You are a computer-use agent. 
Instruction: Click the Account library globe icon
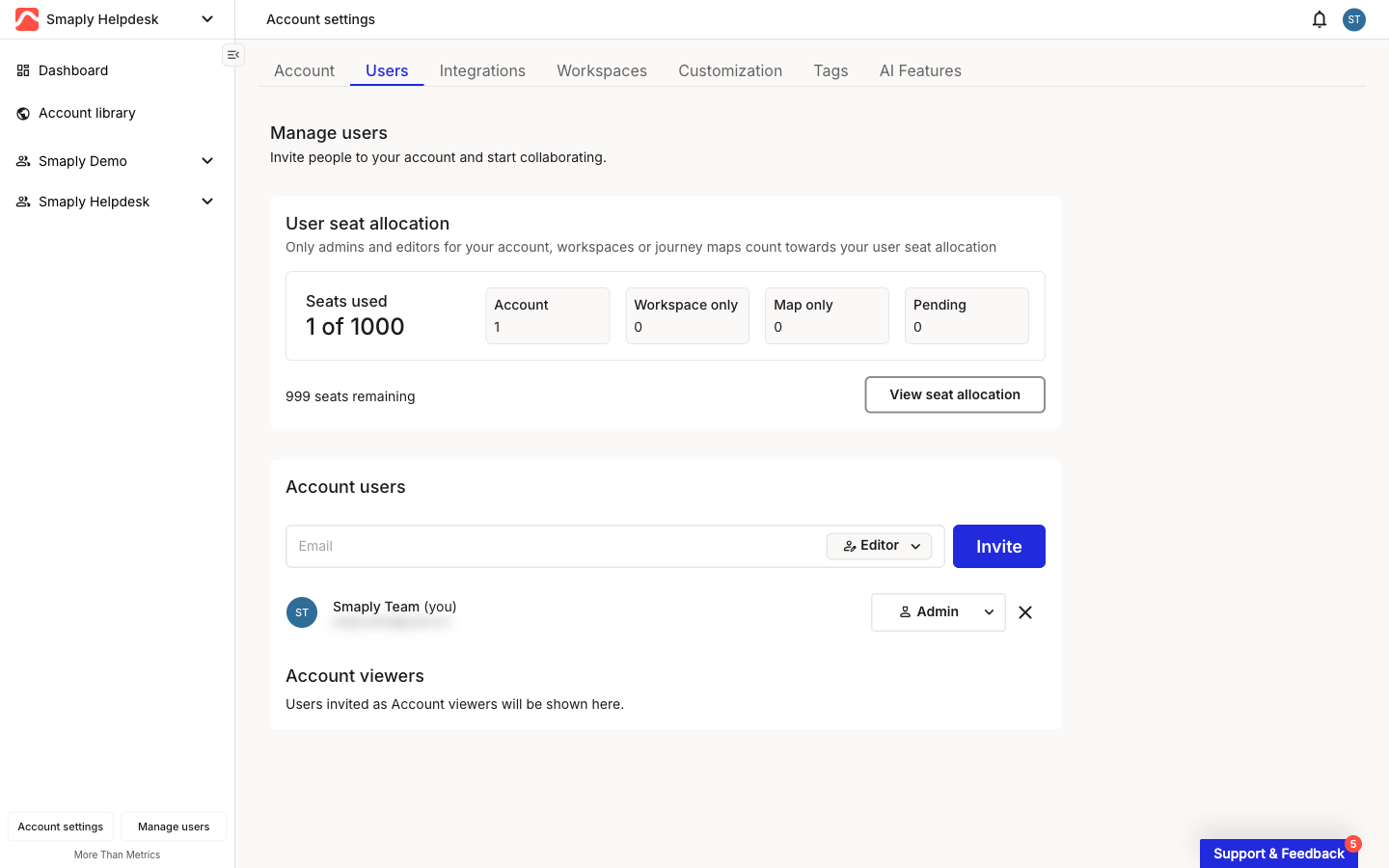(x=23, y=113)
